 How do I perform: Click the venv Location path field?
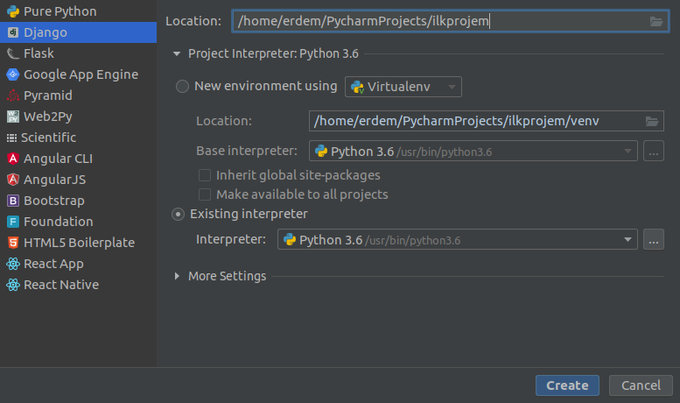[486, 121]
